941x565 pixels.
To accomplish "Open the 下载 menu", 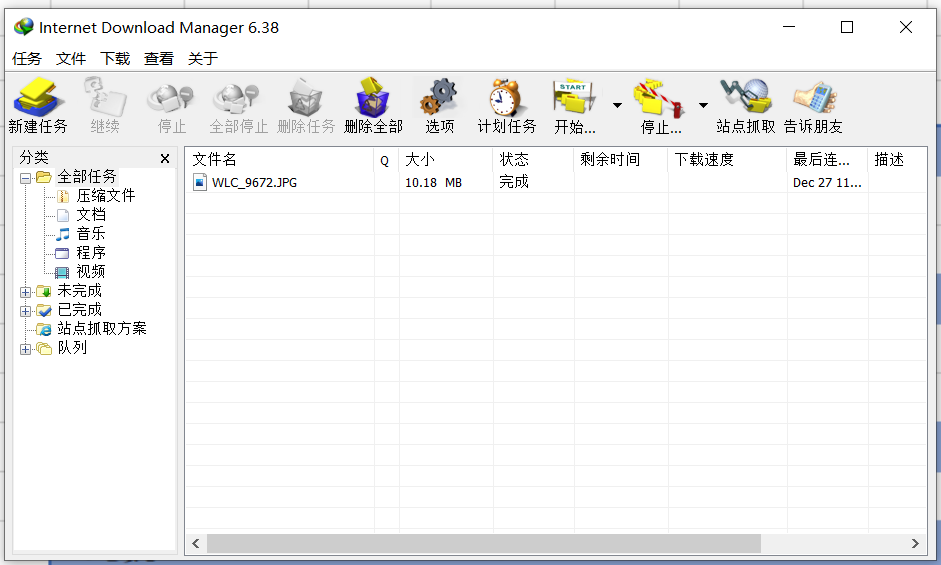I will click(x=115, y=58).
